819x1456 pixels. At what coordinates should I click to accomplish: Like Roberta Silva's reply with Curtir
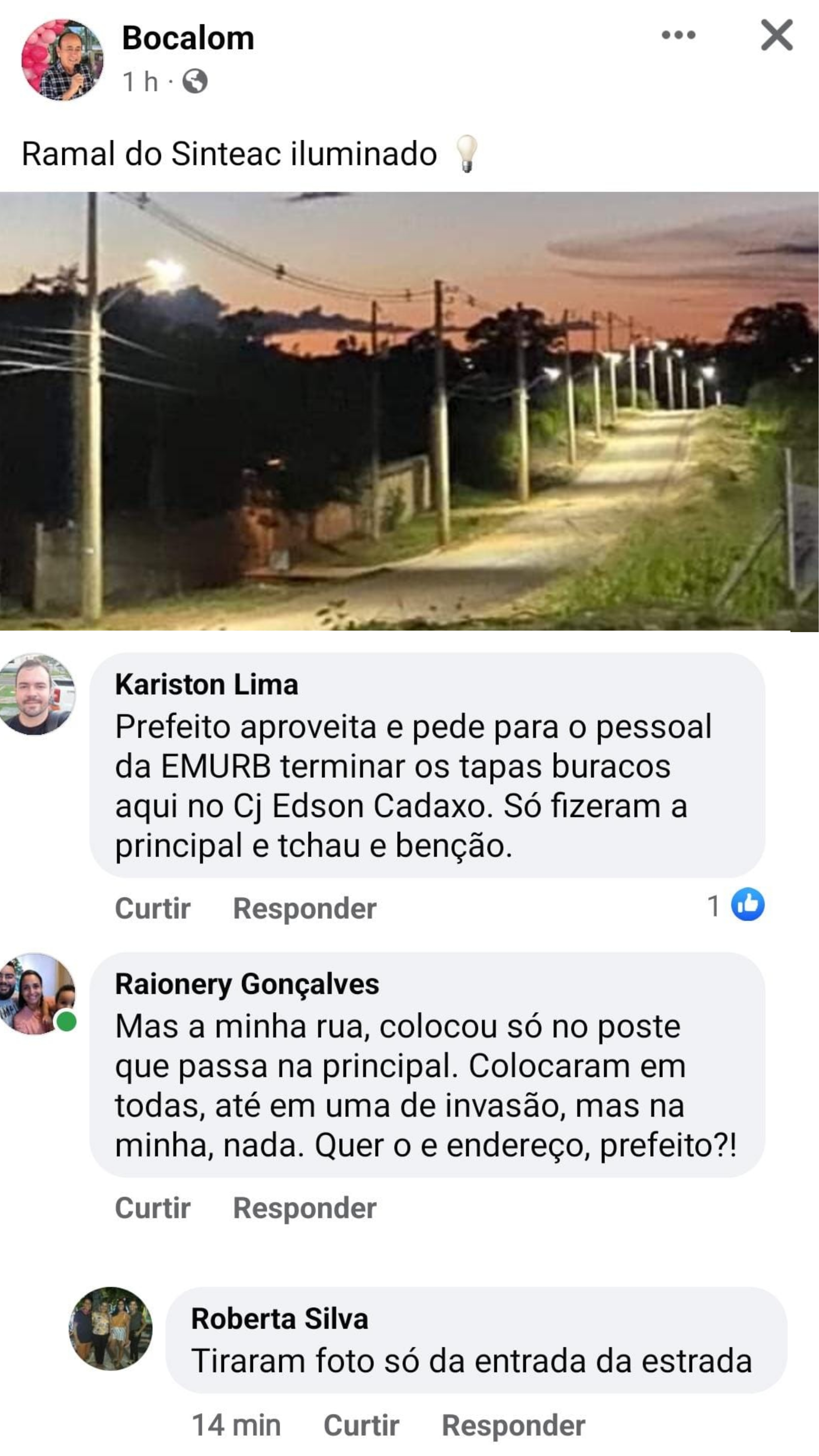click(x=361, y=1425)
